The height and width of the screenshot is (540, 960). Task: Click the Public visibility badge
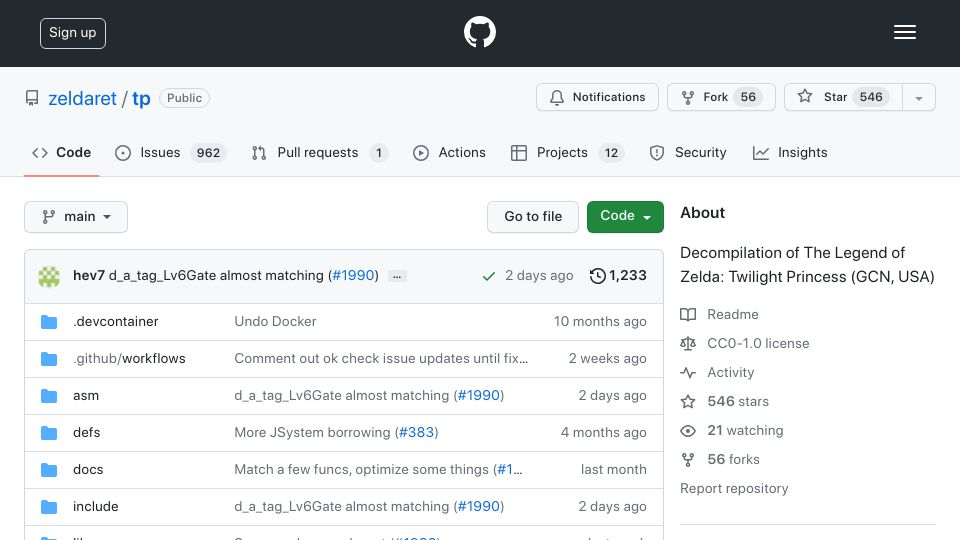point(184,98)
